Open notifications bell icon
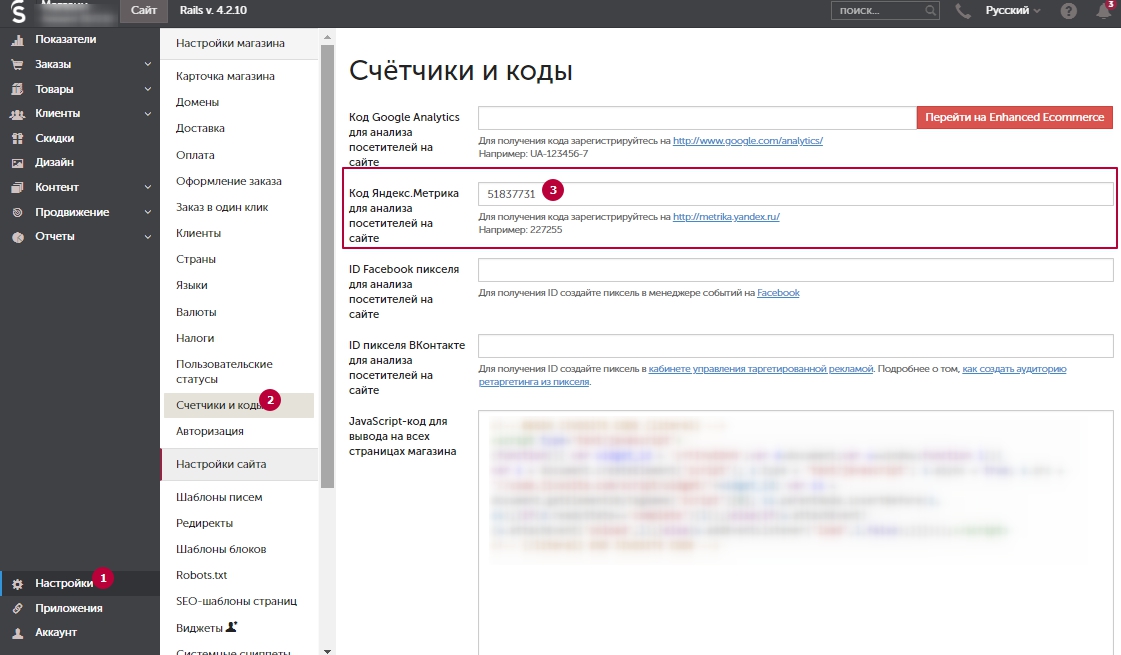The width and height of the screenshot is (1121, 655). [1103, 11]
